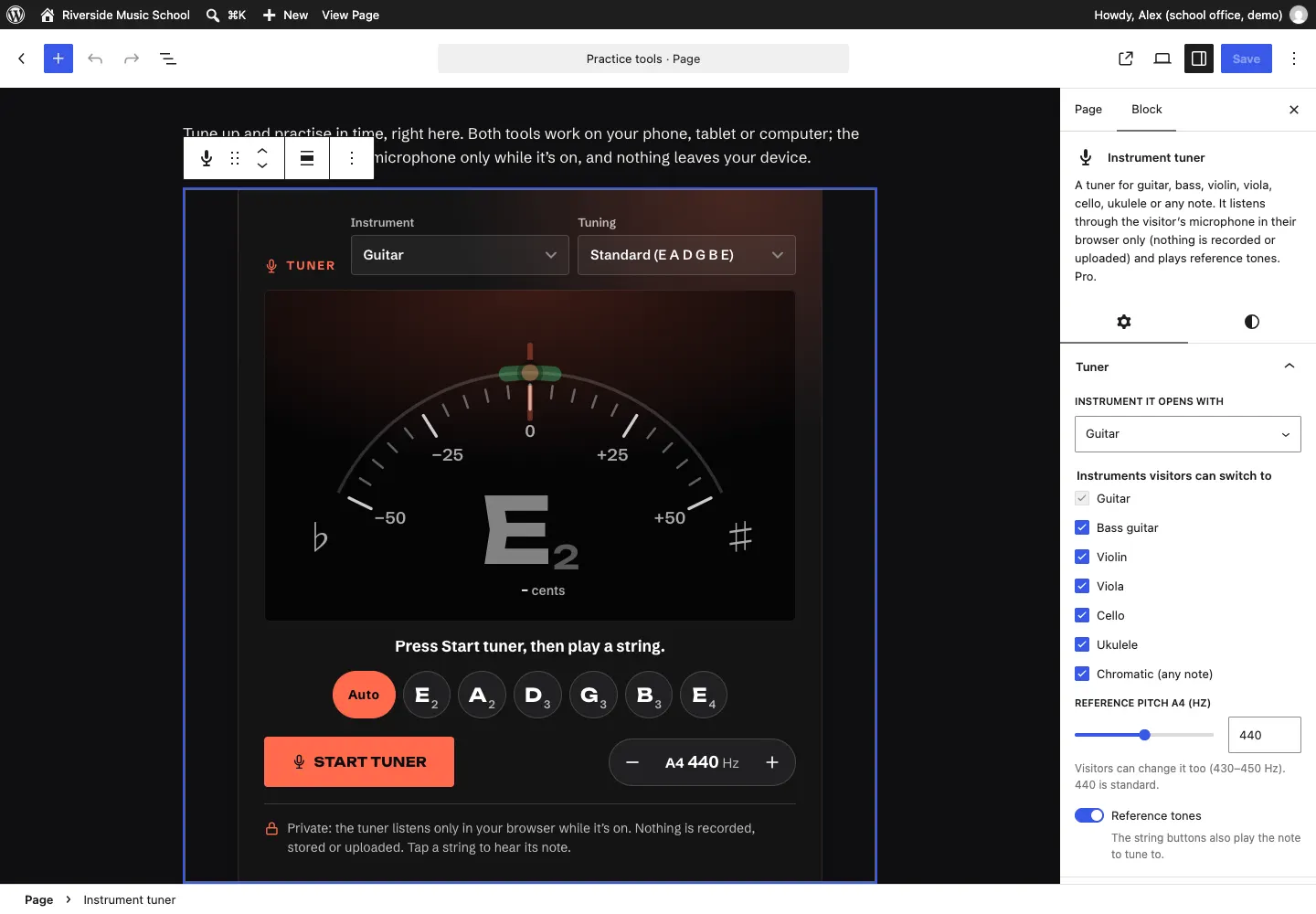Uncheck the Viola checkbox
This screenshot has height=914, width=1316.
pos(1082,586)
